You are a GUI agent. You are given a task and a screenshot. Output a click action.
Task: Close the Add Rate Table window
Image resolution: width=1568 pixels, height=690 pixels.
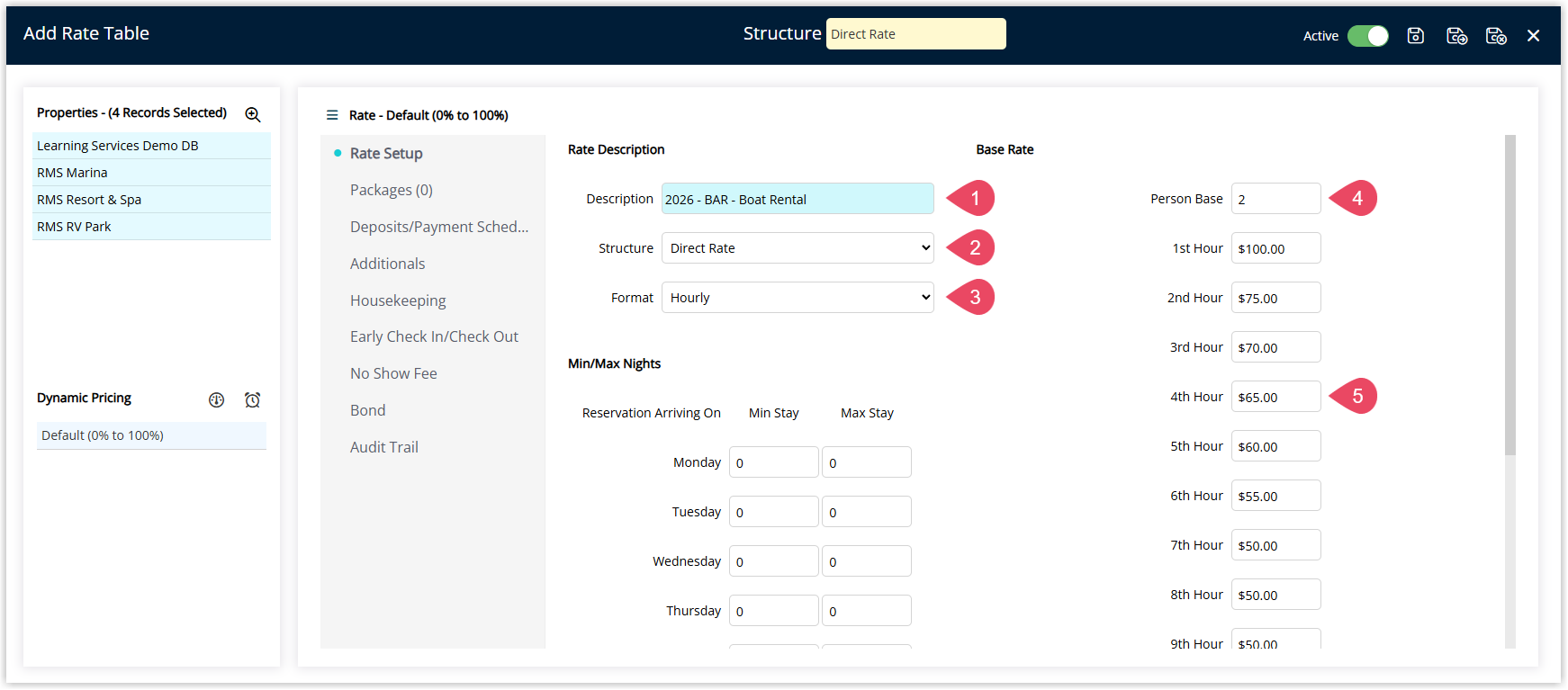pyautogui.click(x=1534, y=36)
